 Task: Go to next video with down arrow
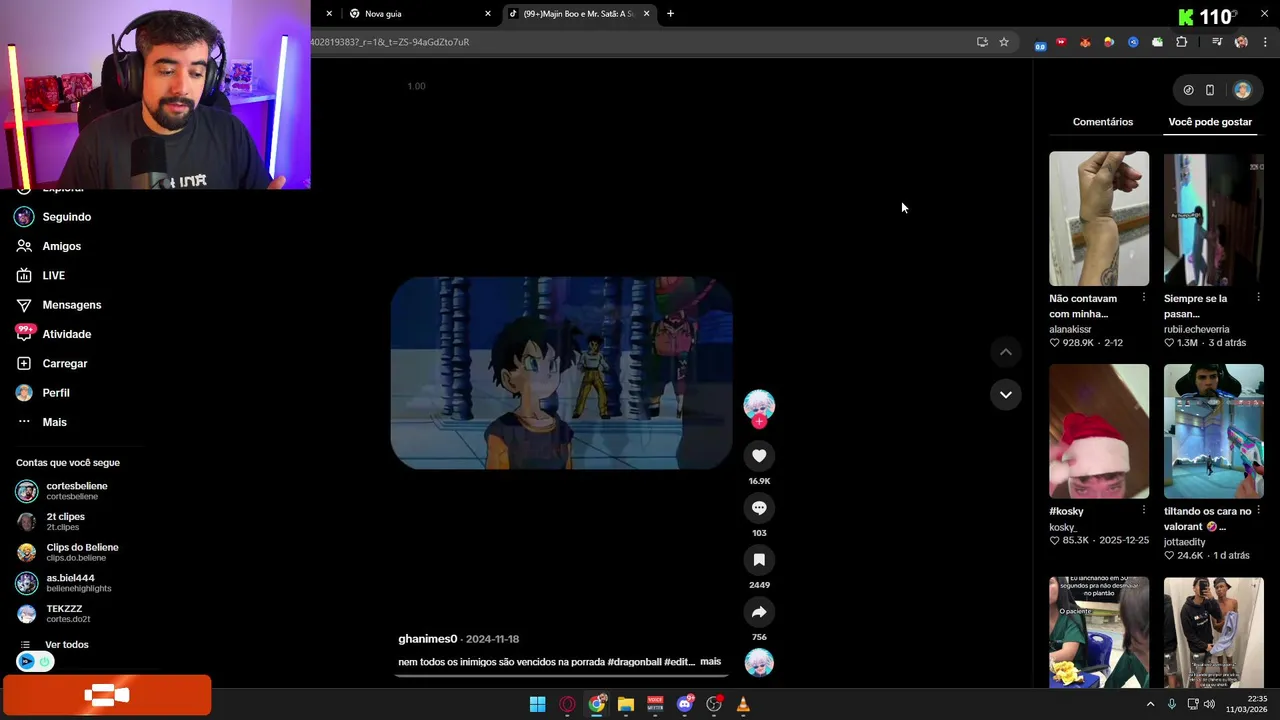(1006, 394)
